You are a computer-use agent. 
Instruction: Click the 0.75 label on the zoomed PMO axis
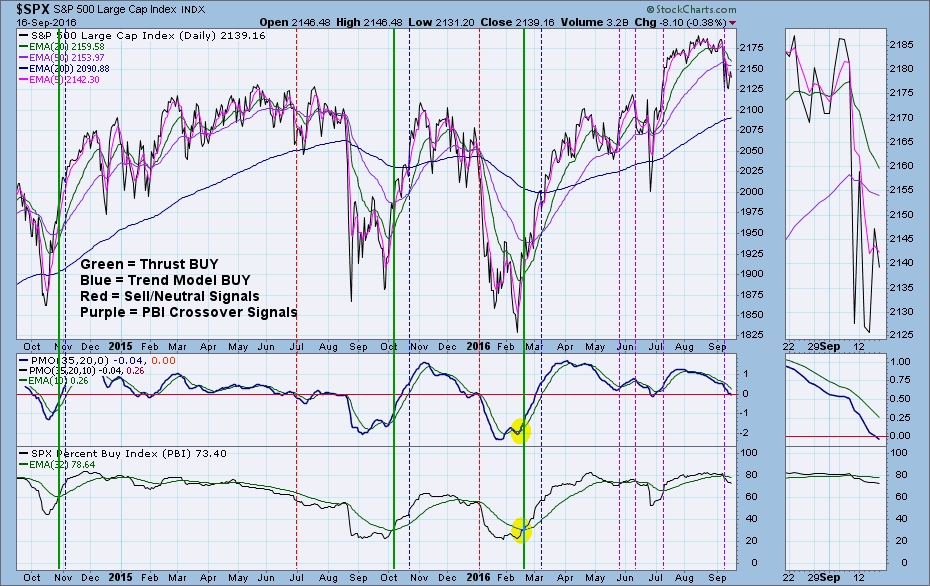click(900, 380)
